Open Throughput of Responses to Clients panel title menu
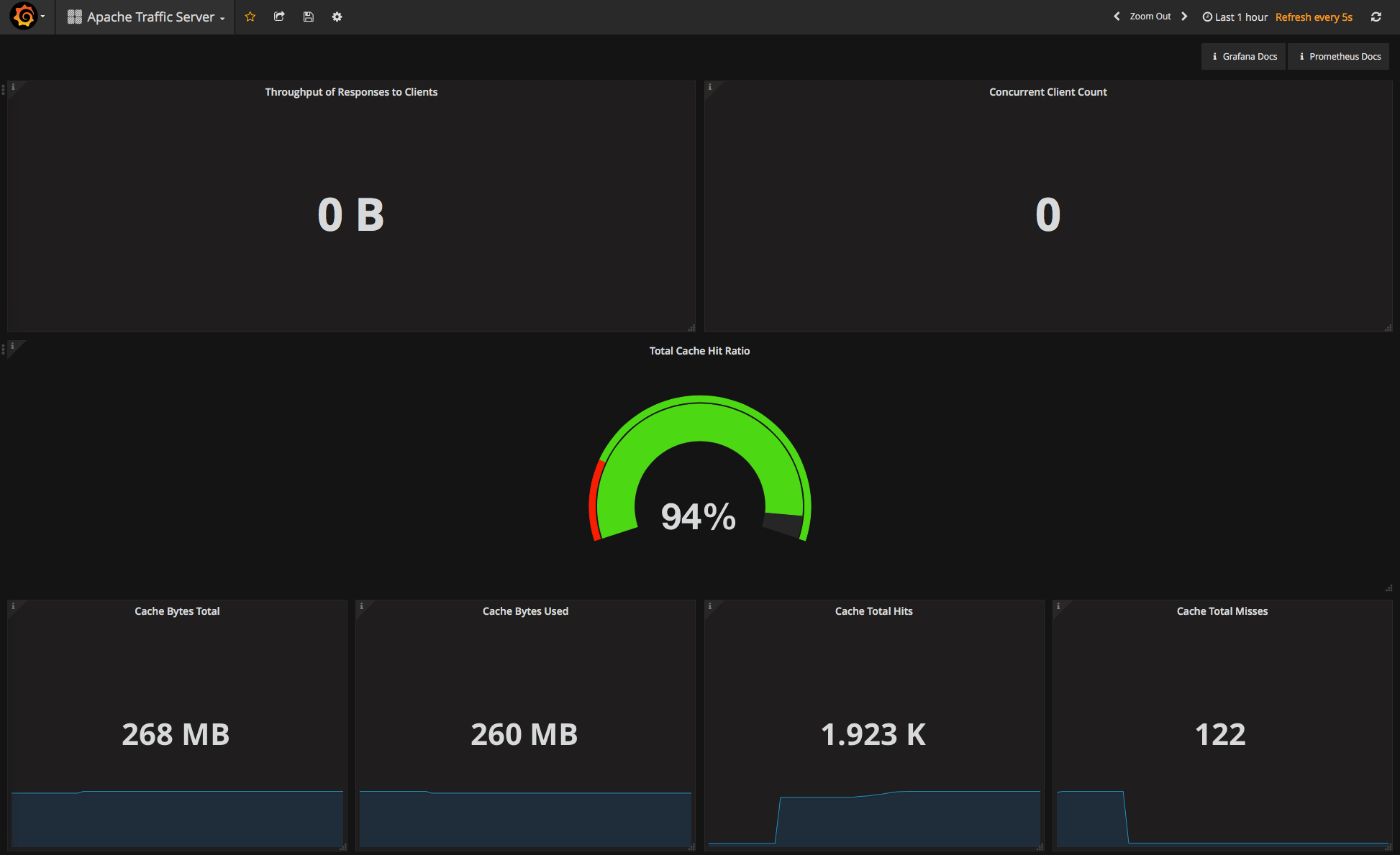This screenshot has height=855, width=1400. coord(351,92)
